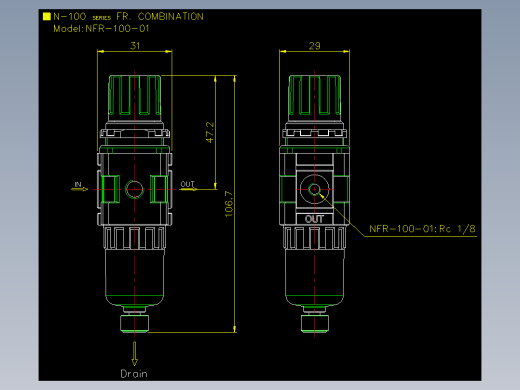Click the circular port on left view body

point(134,189)
